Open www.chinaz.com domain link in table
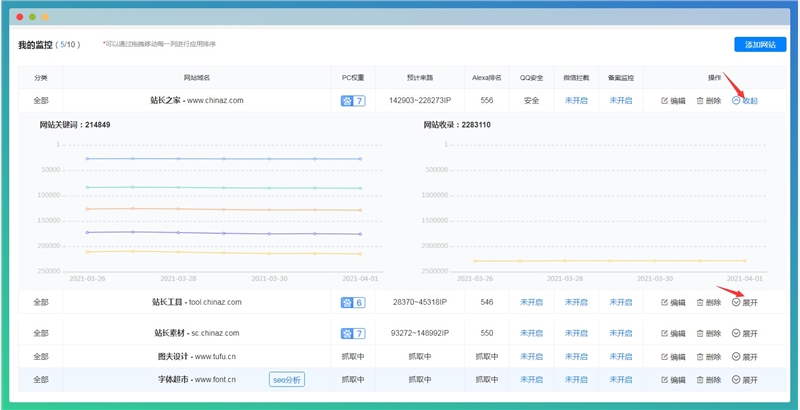Screen dimensions: 800x410 [215, 101]
